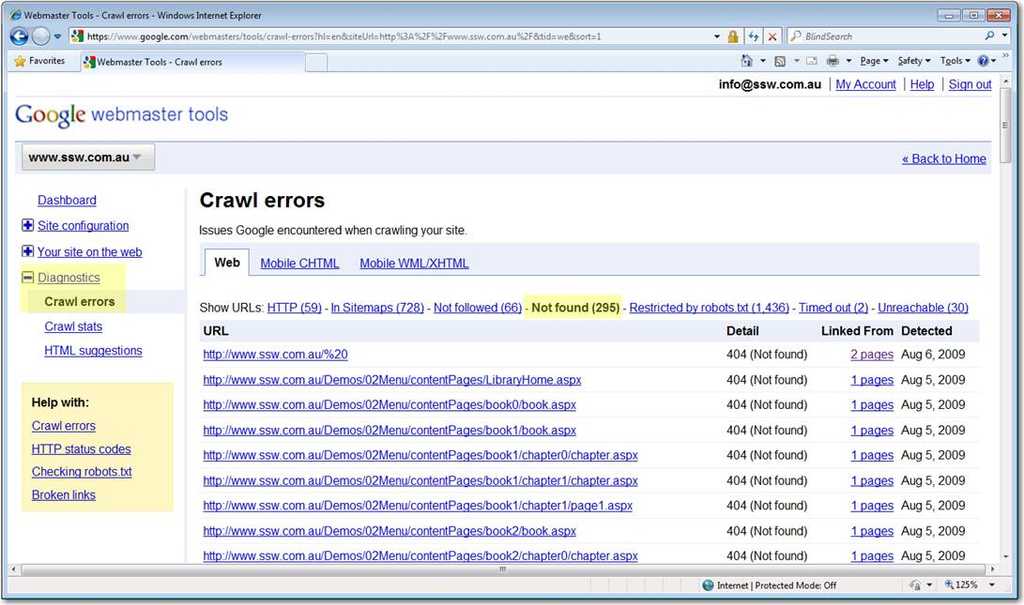Sign out of Webmaster Tools

click(x=969, y=84)
